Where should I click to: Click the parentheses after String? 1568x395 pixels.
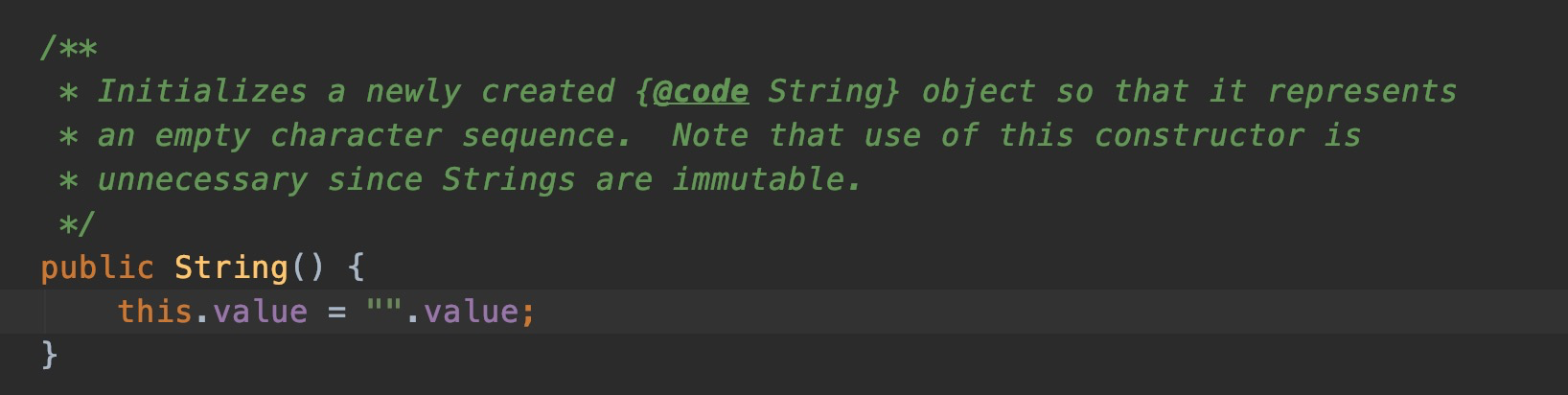[309, 267]
